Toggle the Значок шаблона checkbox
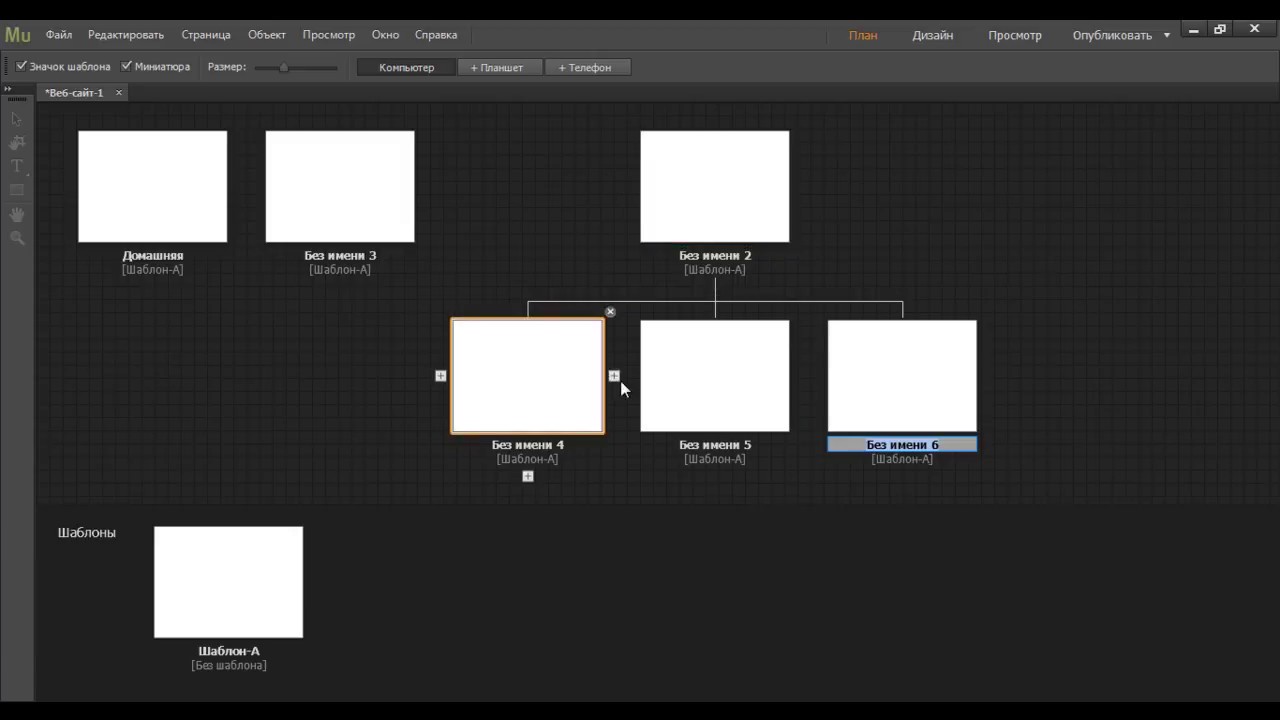The height and width of the screenshot is (720, 1280). click(21, 67)
